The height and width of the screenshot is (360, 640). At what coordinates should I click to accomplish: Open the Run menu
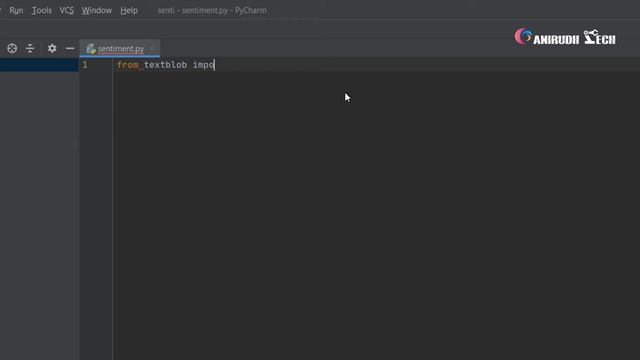click(16, 10)
